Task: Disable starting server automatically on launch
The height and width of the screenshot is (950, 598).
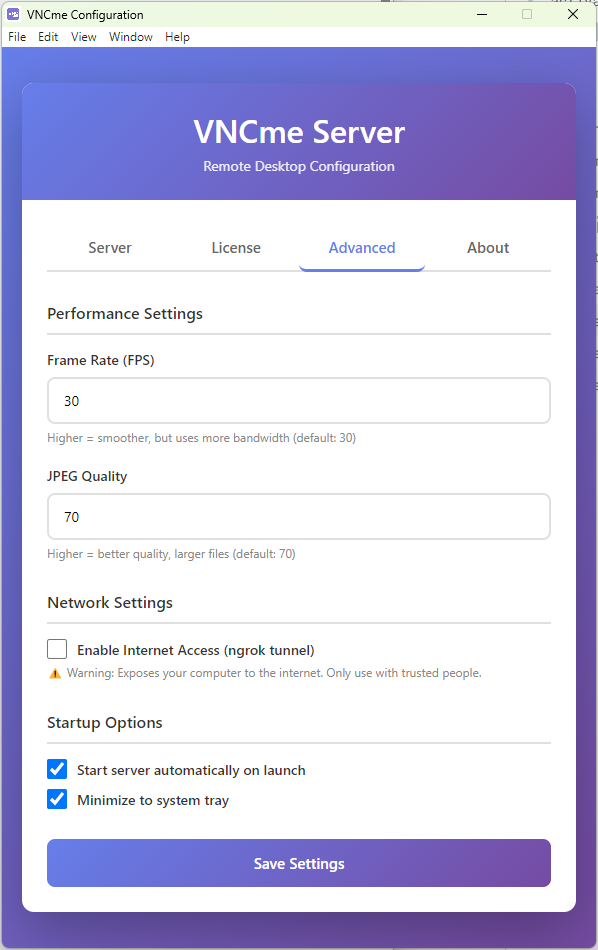Action: click(57, 769)
